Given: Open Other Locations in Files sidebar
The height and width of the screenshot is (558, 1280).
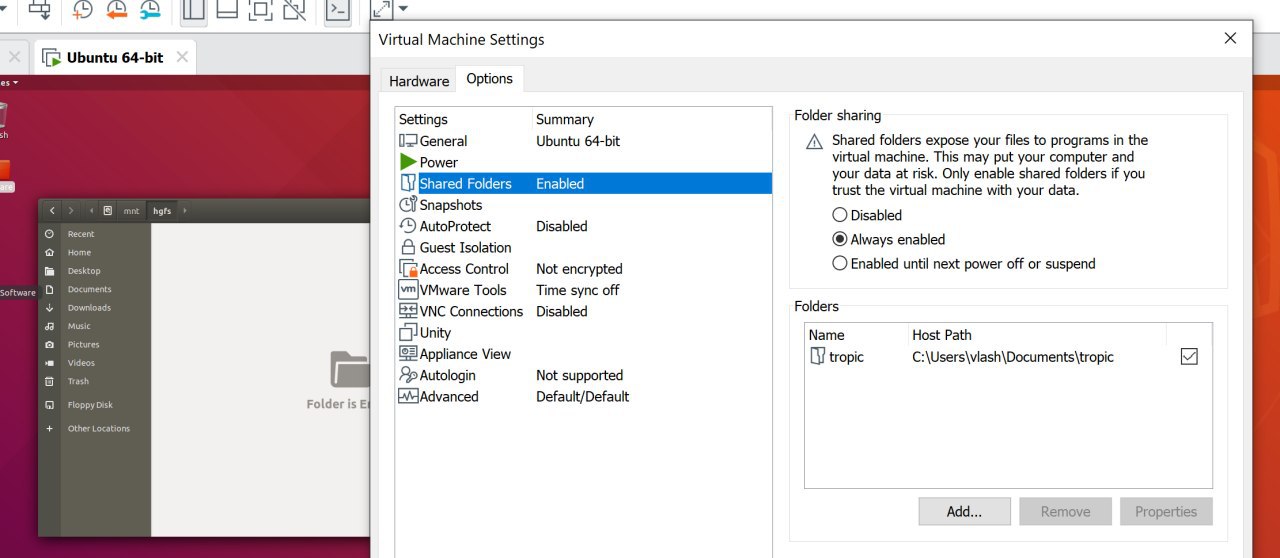Looking at the screenshot, I should (x=95, y=428).
